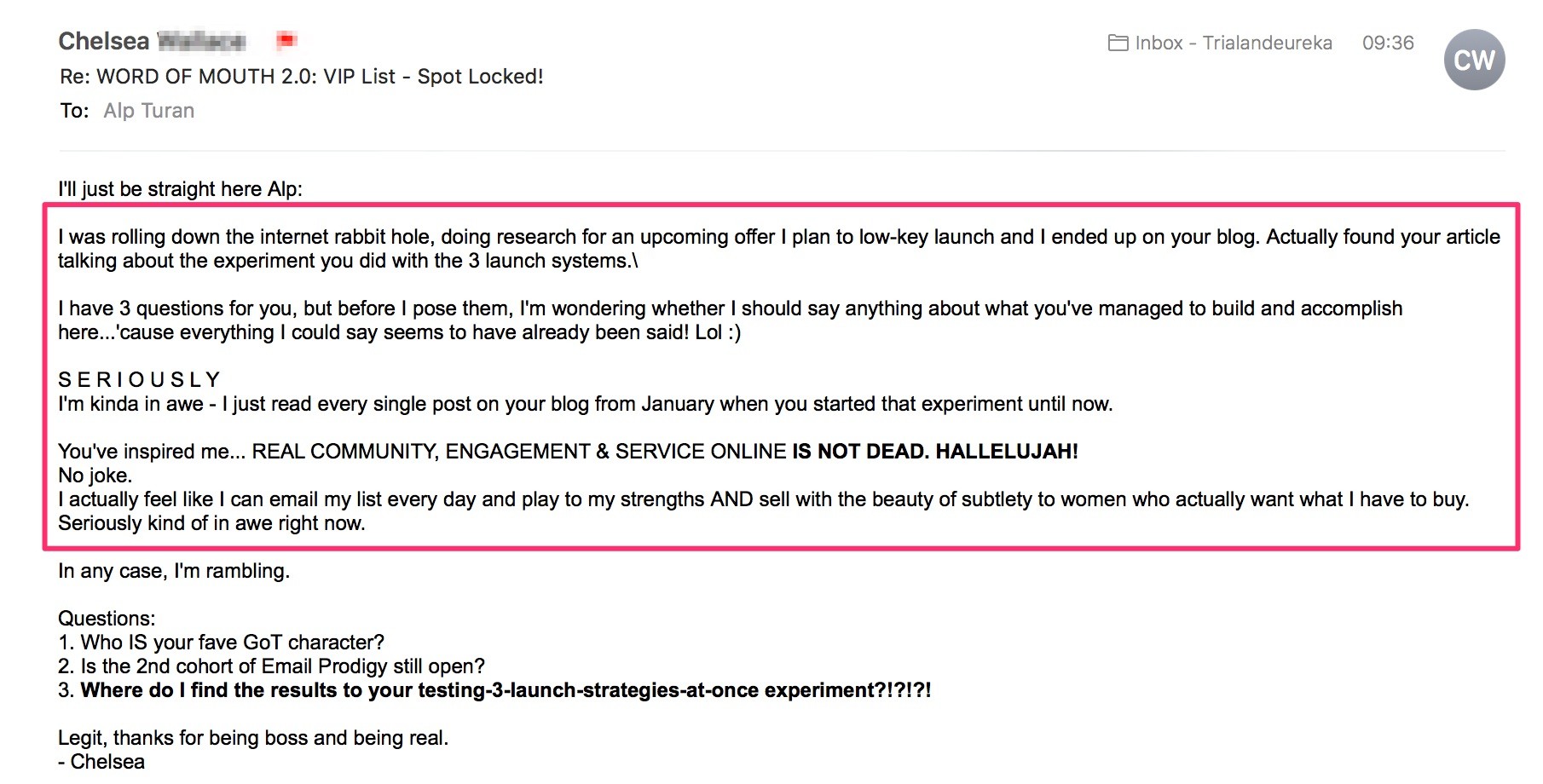Viewport: 1543px width, 784px height.
Task: Click the "Inbox - Trialandeureka" mailbox label
Action: coord(1233,43)
